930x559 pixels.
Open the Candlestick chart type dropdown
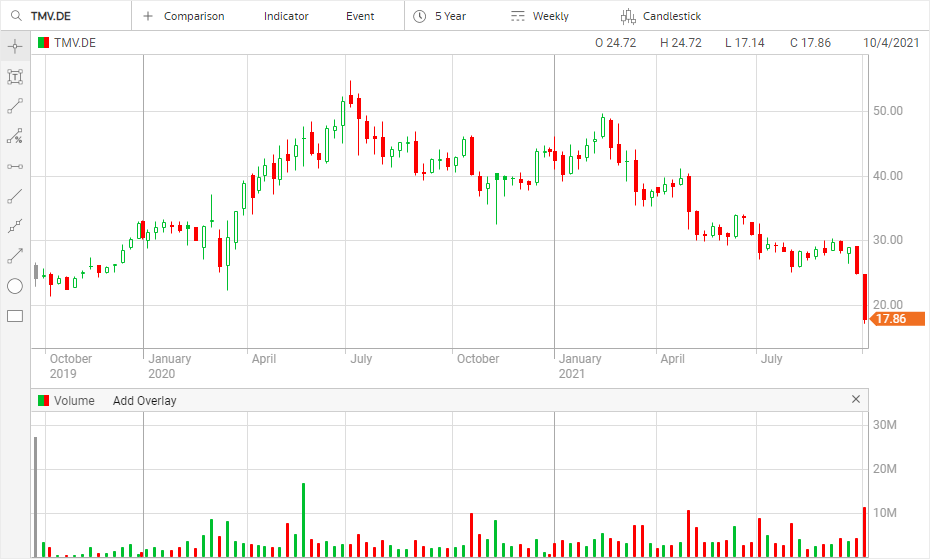(x=660, y=16)
